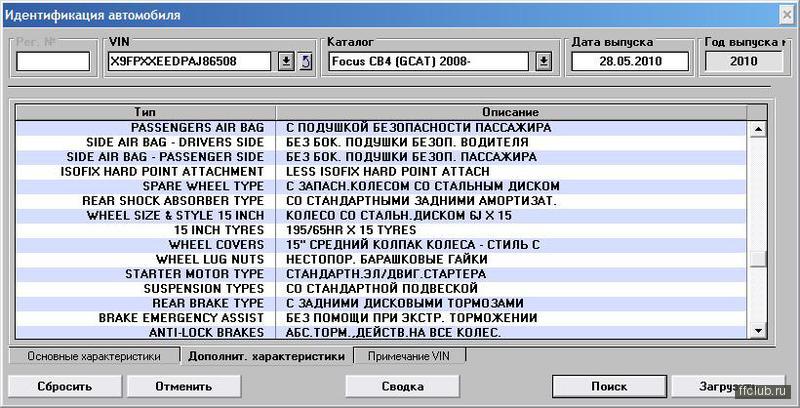Select WHEEL SIZE & STYLE 15 INCH row
The image size is (800, 408).
(380, 216)
